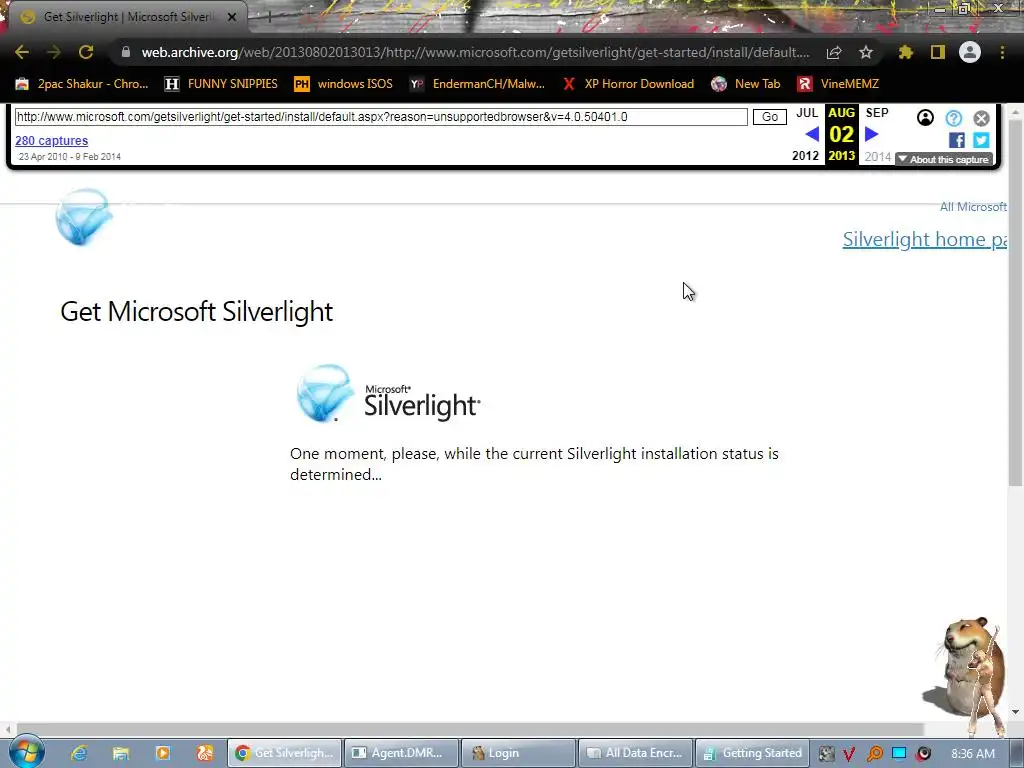Open the VineMEMZ bookmark
This screenshot has height=768, width=1024.
[839, 84]
